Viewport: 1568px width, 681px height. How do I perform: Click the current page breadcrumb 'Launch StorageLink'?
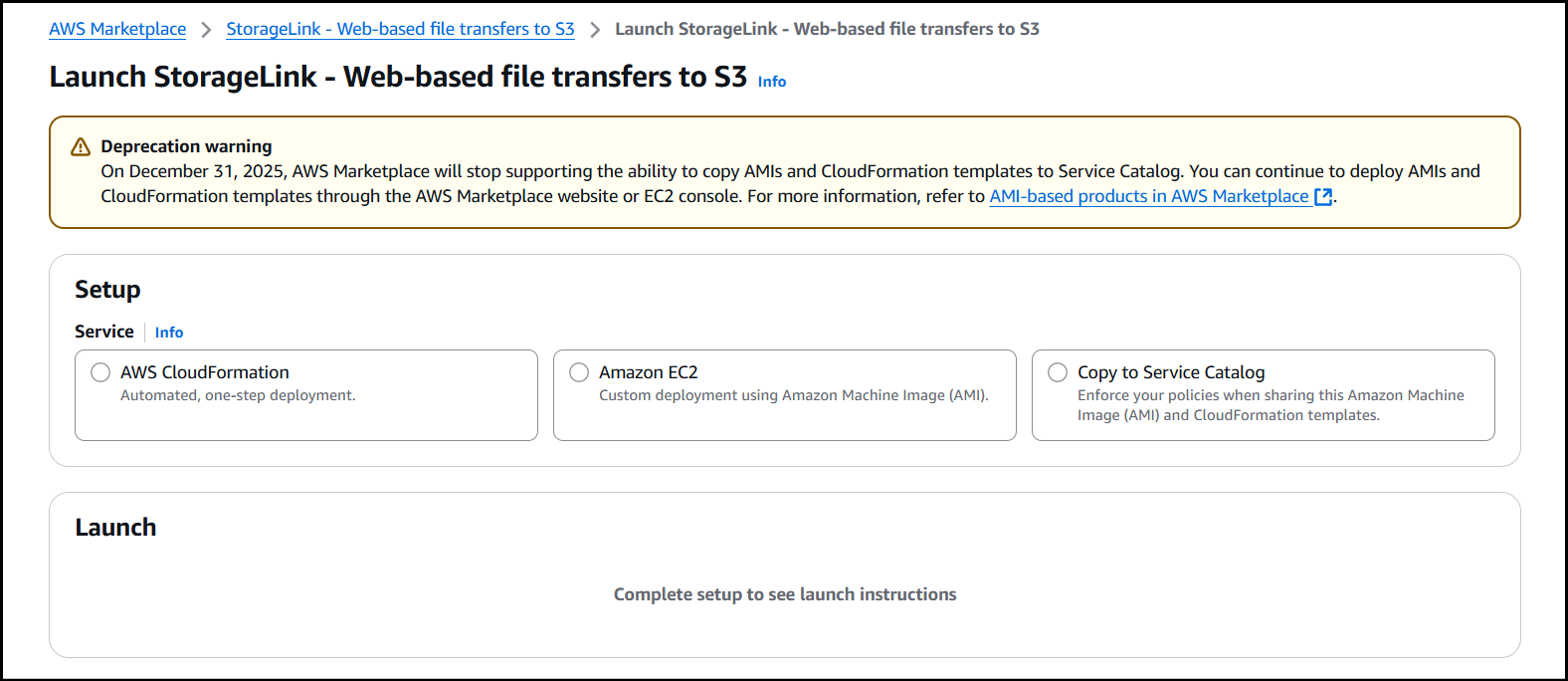click(x=826, y=29)
